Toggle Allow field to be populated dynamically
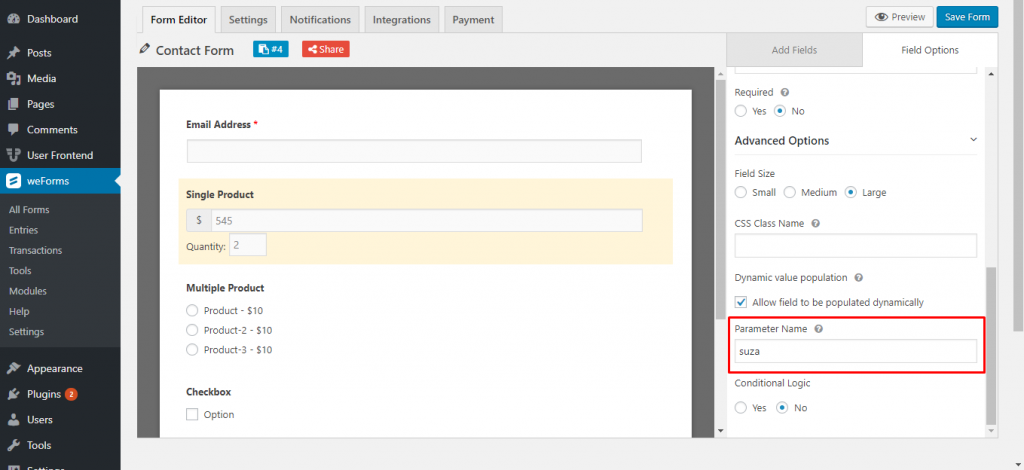The height and width of the screenshot is (470, 1024). coord(741,302)
